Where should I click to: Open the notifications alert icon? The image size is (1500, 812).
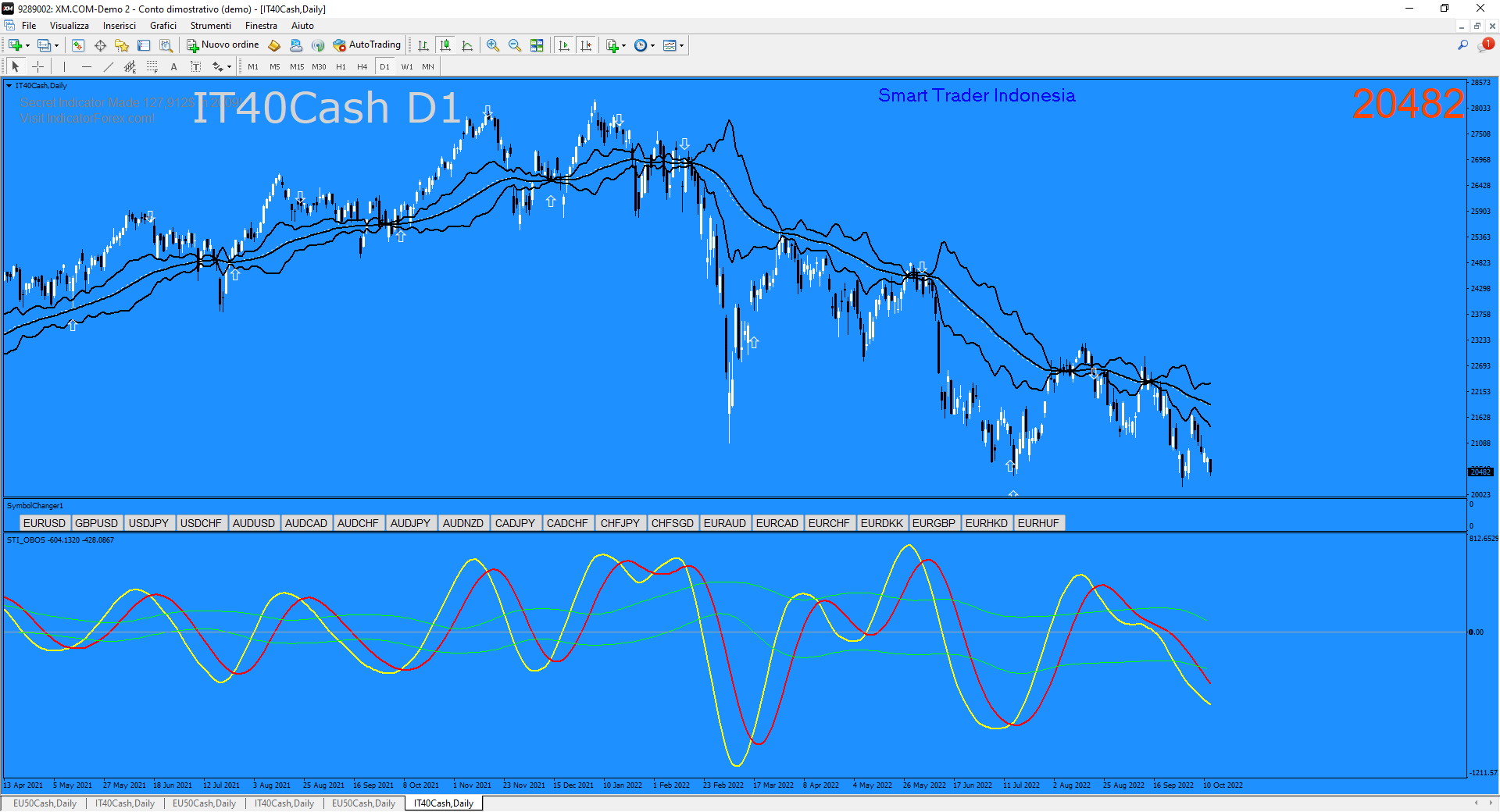pyautogui.click(x=1486, y=45)
